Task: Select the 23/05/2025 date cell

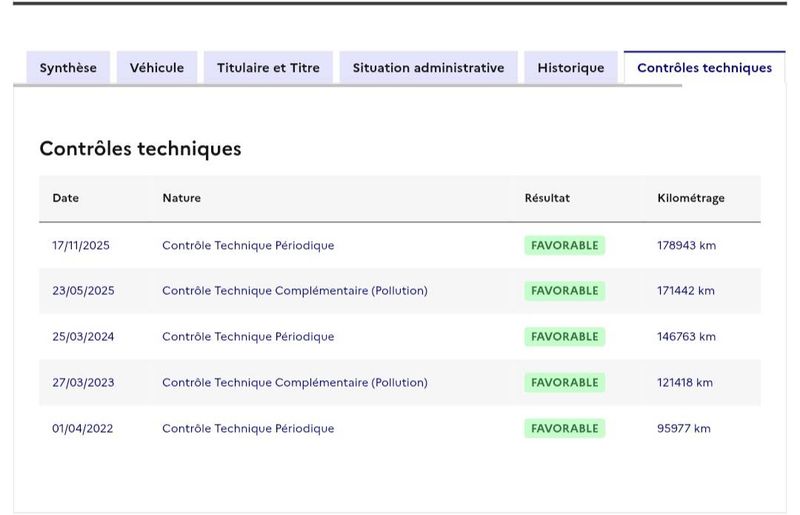Action: click(x=83, y=291)
